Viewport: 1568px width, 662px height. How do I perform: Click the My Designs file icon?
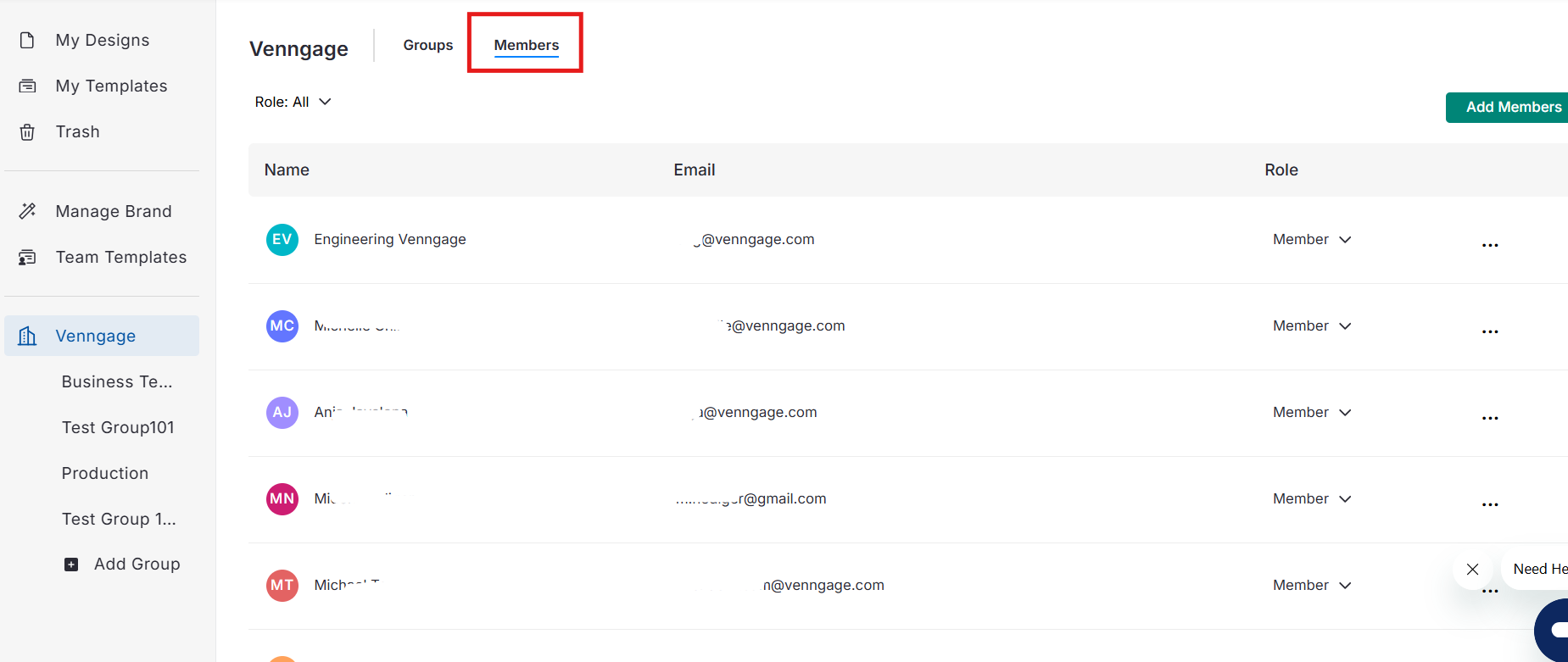pos(27,41)
